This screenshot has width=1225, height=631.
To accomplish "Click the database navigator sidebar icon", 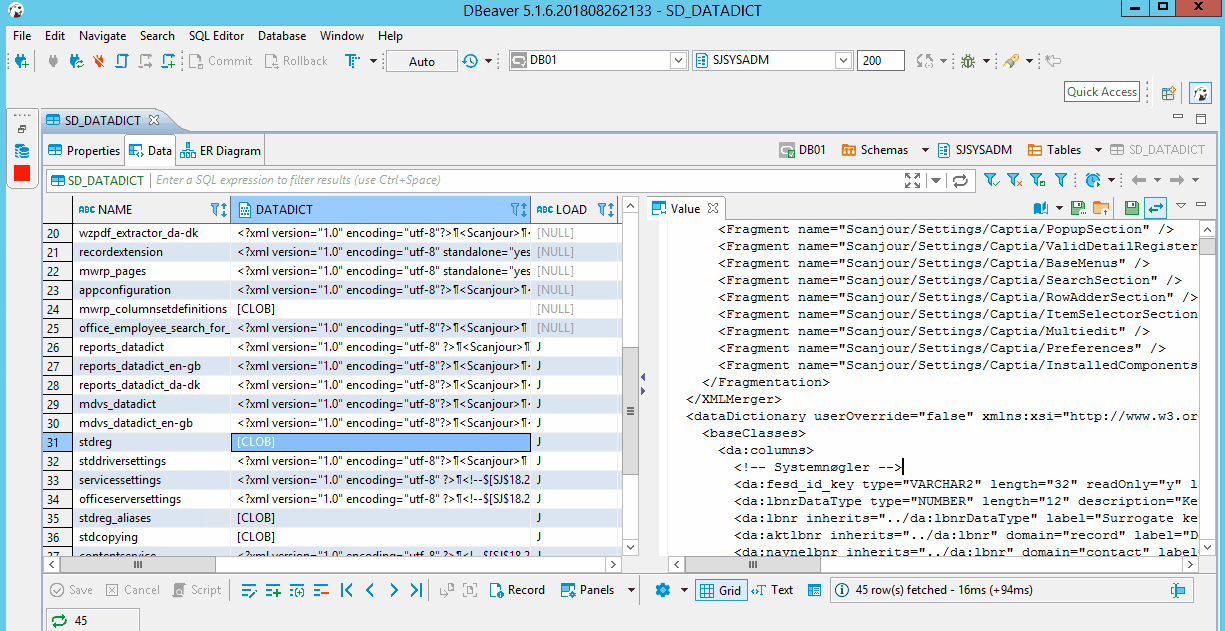I will coord(22,151).
